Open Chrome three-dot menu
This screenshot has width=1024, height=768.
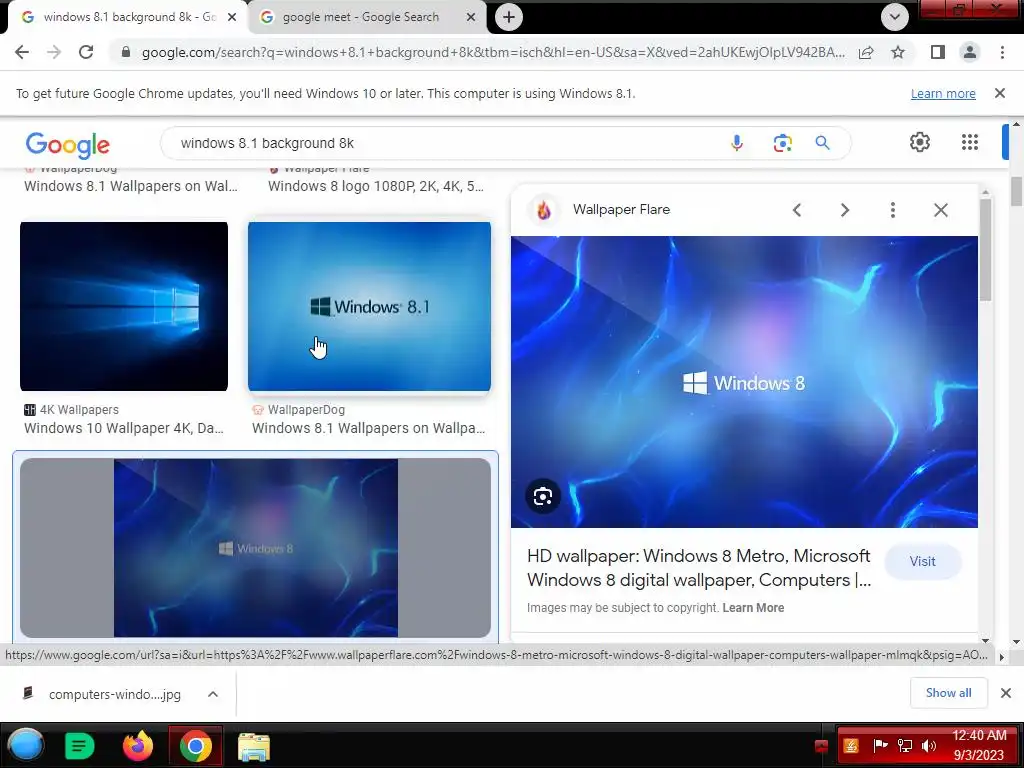(1002, 52)
